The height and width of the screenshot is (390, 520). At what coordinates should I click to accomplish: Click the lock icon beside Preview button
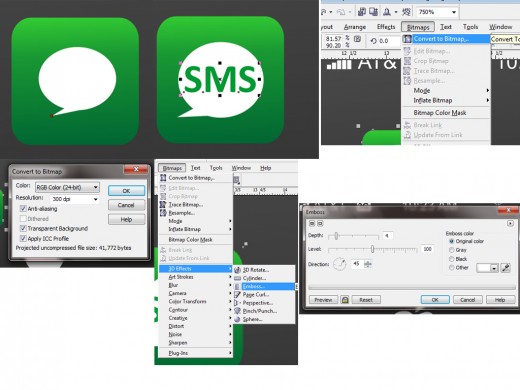345,300
